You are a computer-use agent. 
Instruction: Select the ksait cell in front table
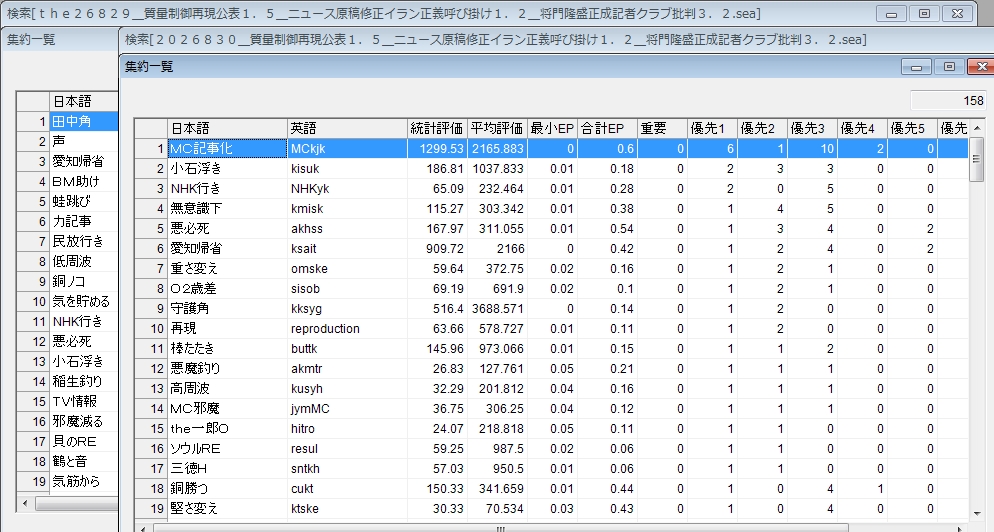(x=347, y=249)
